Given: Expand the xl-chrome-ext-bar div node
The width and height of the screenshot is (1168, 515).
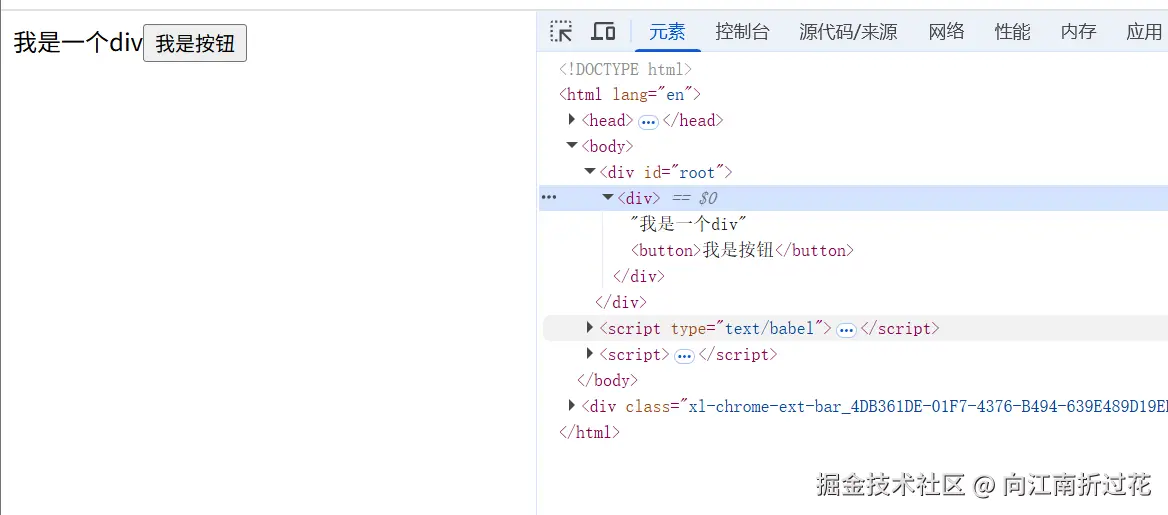Looking at the screenshot, I should (x=572, y=405).
